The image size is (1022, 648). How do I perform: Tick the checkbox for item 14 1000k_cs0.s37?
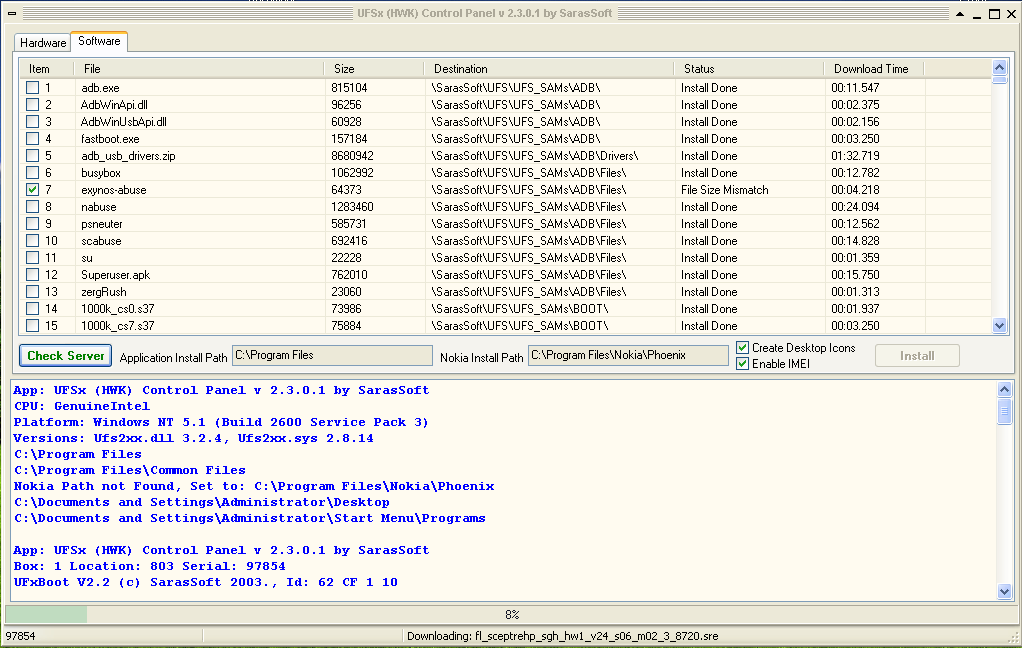pyautogui.click(x=33, y=308)
